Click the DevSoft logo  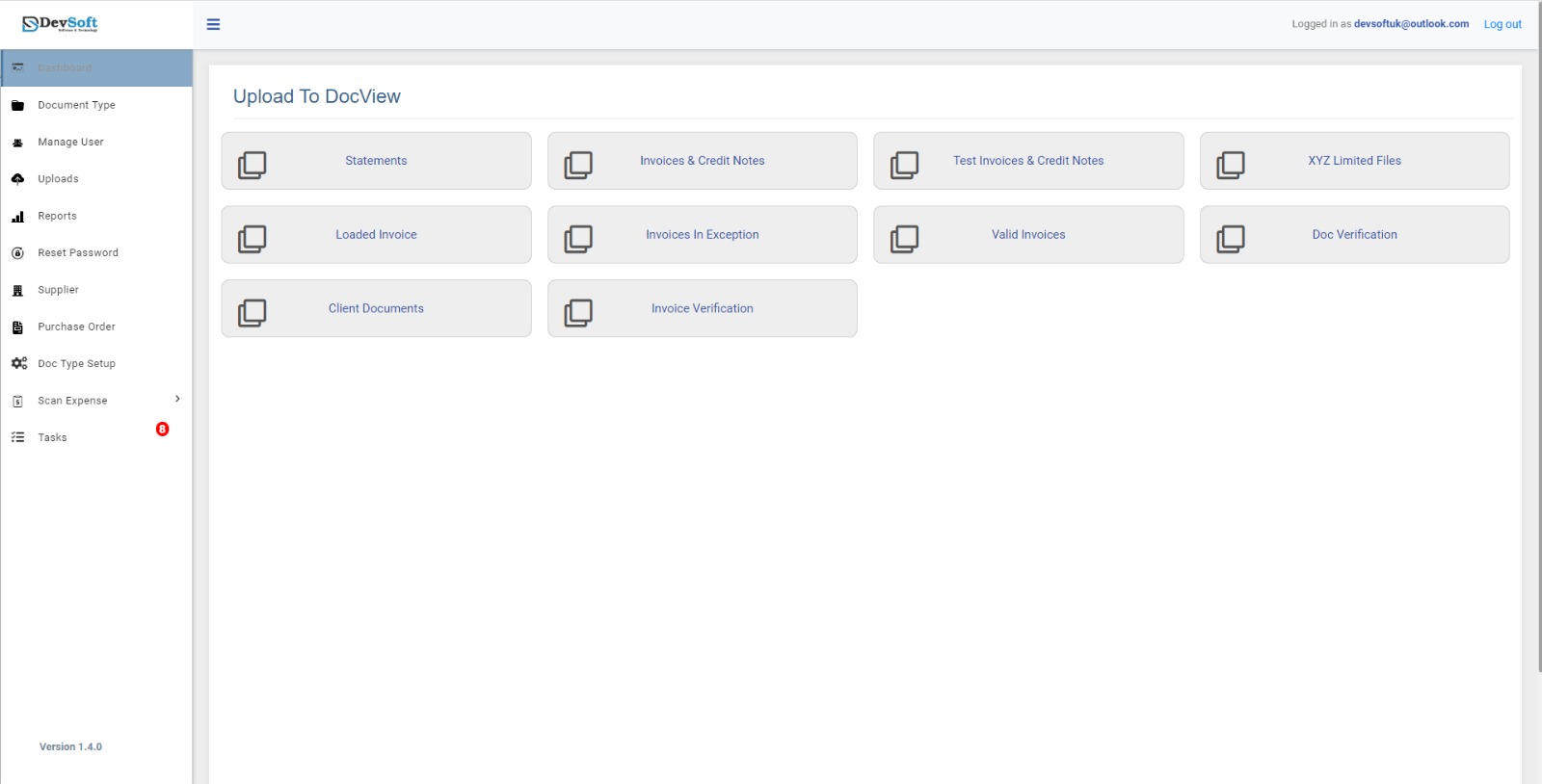click(60, 24)
